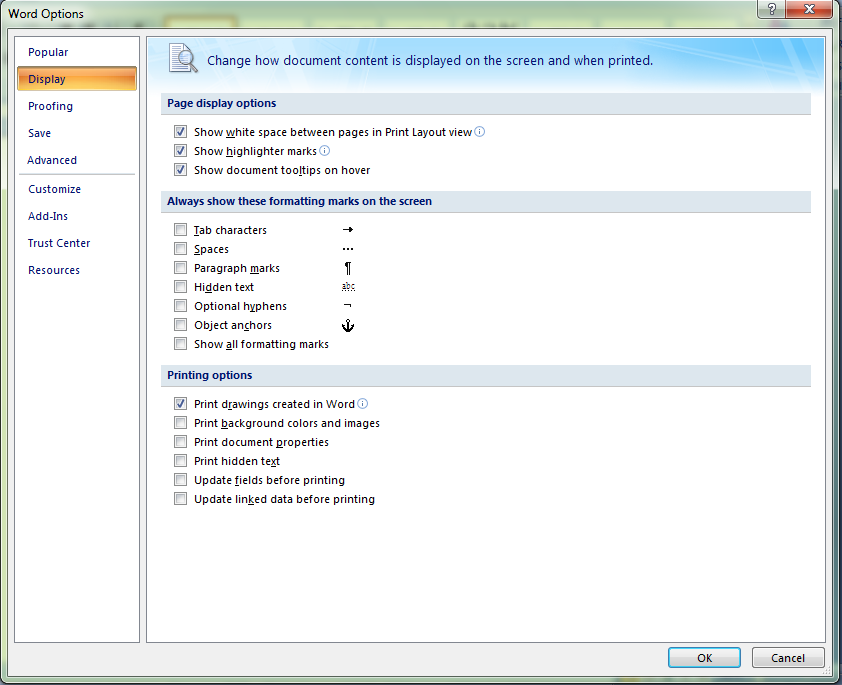Click info icon after Print drawings option
The width and height of the screenshot is (842, 685).
point(362,404)
